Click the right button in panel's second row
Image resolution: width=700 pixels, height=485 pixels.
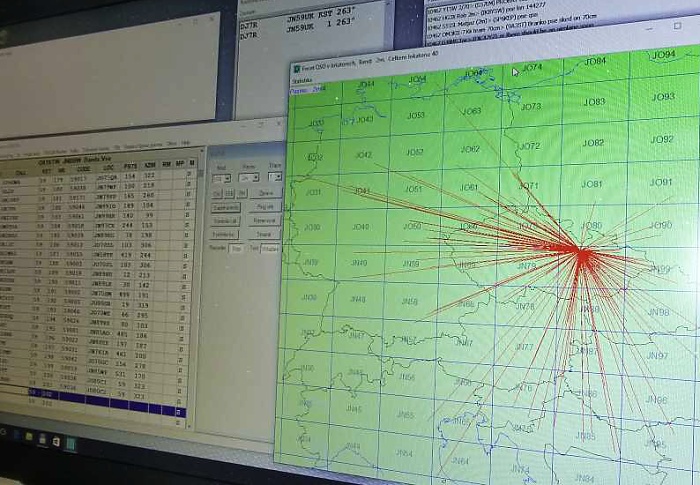(265, 207)
